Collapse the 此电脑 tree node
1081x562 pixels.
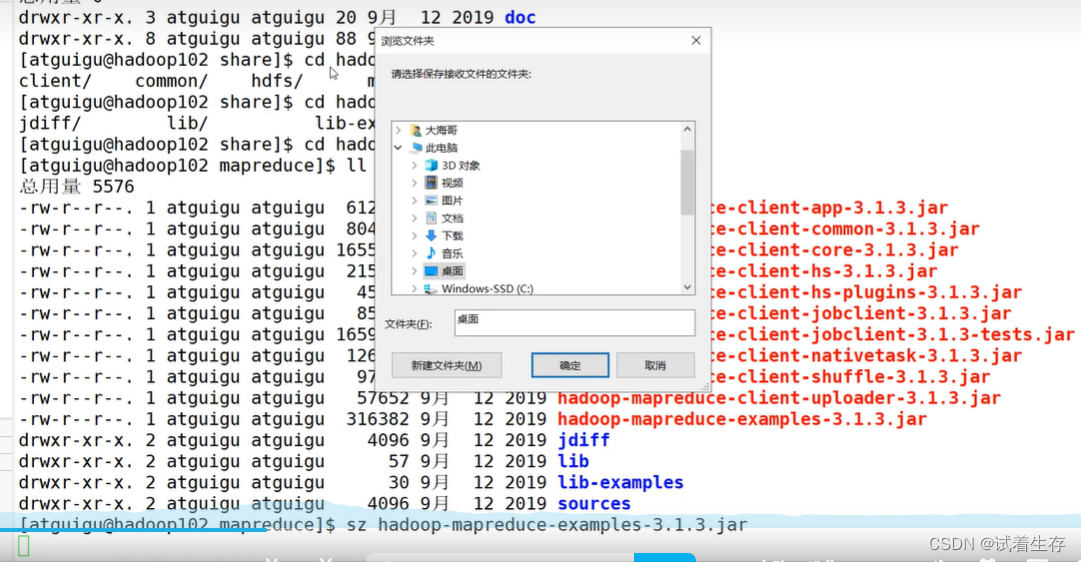click(x=399, y=147)
